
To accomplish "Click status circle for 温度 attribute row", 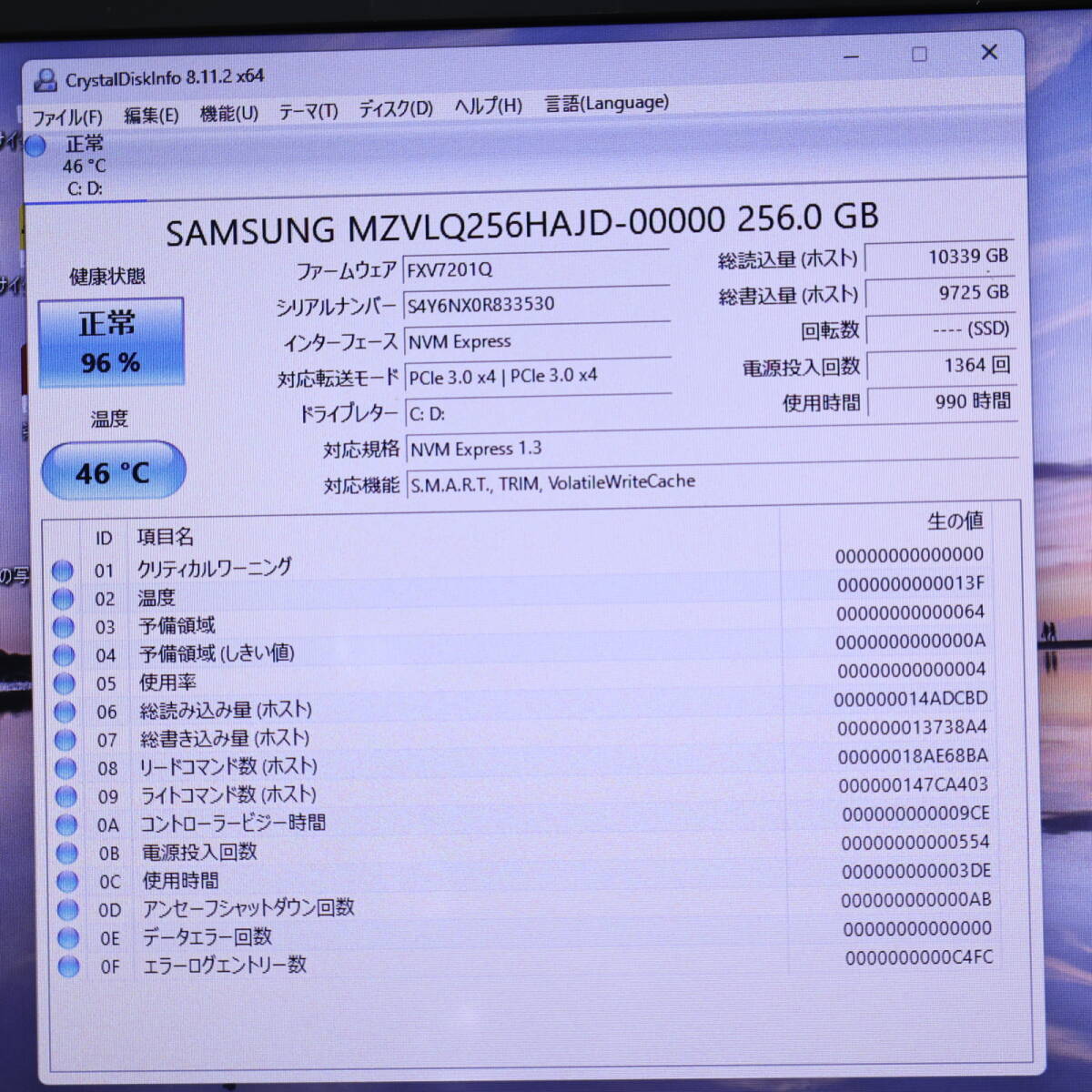I will 63,599.
